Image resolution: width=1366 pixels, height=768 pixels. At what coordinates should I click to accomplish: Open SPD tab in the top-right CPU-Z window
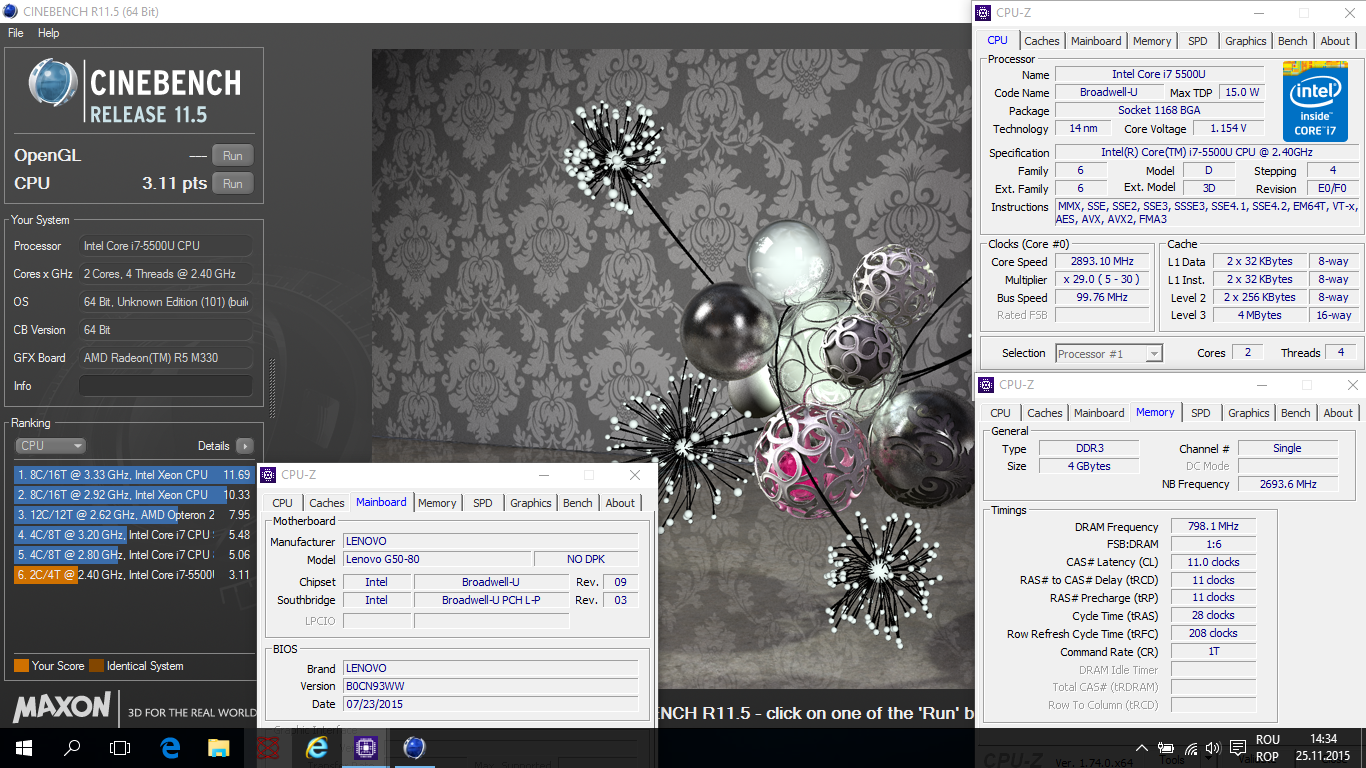tap(1197, 41)
